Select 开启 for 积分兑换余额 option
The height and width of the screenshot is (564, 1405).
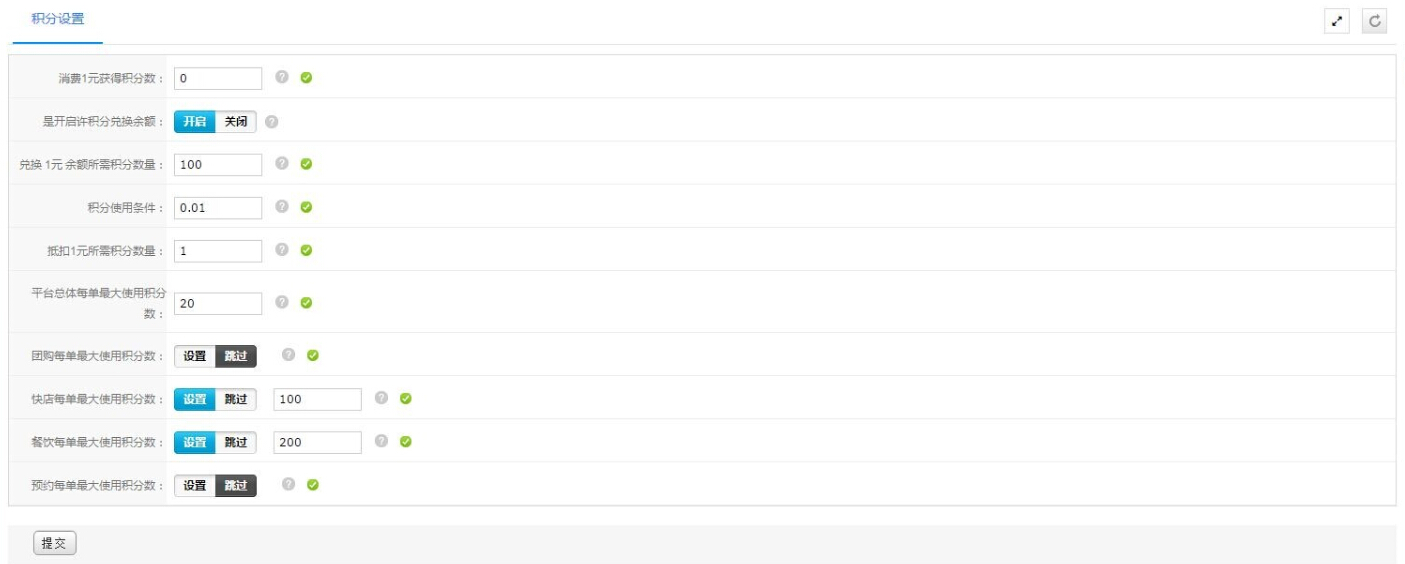(x=195, y=121)
